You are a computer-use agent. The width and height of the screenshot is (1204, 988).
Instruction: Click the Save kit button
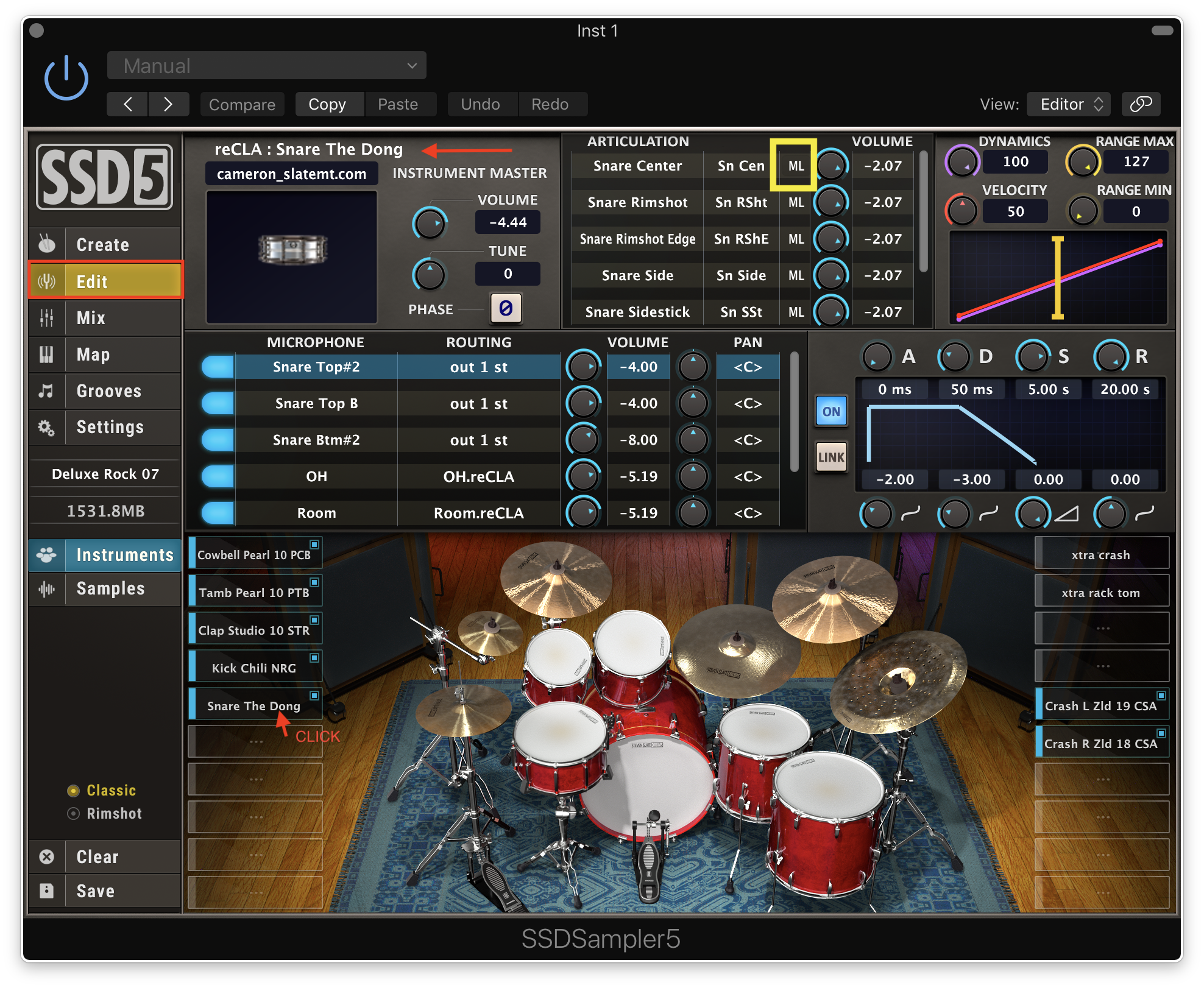[105, 891]
